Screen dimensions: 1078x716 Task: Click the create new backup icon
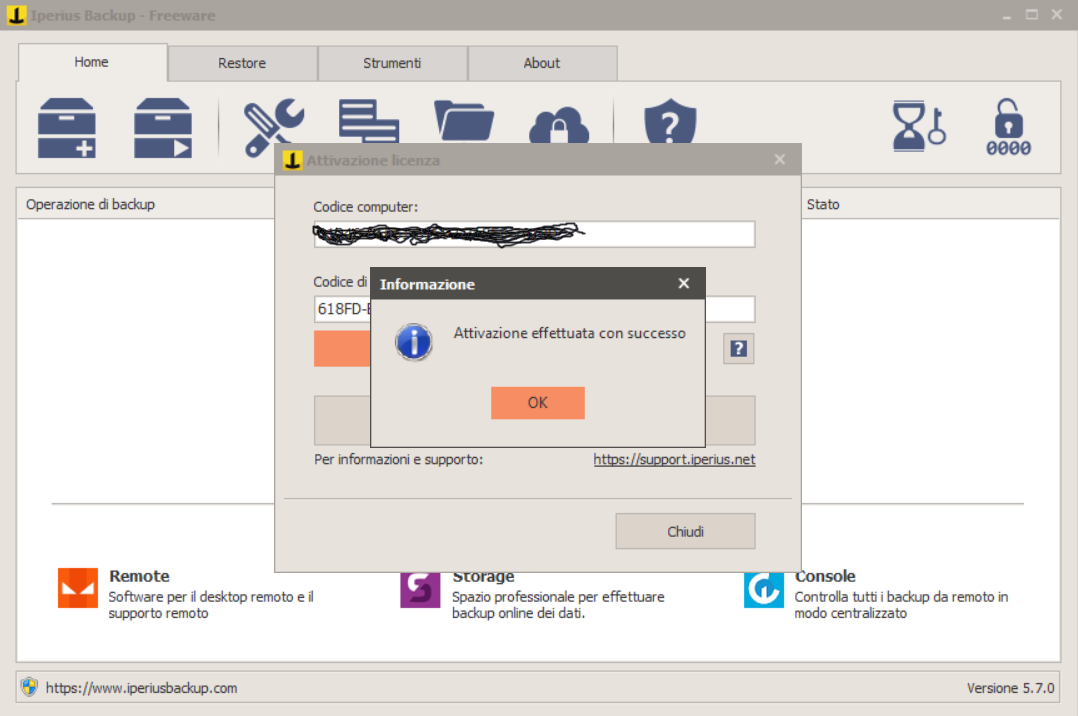point(66,128)
